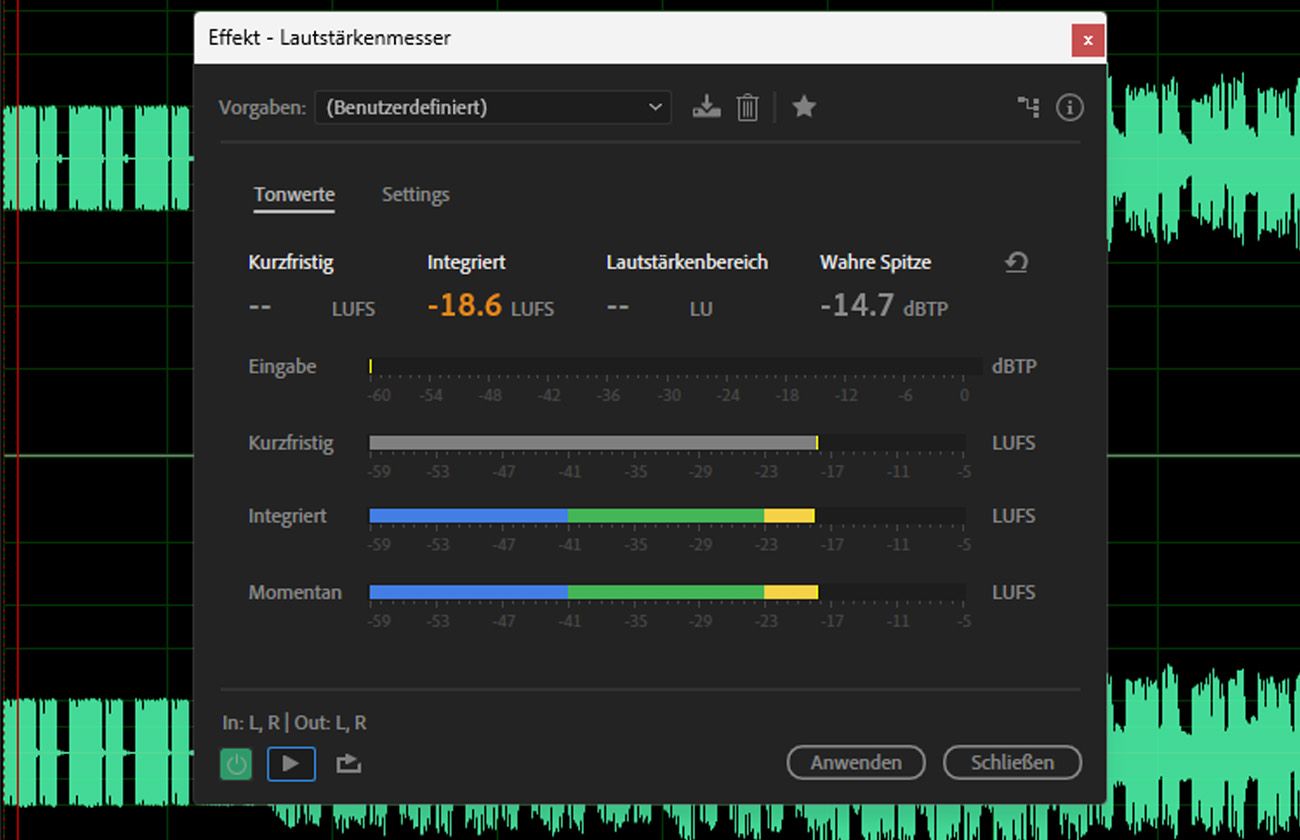
Task: Open the Settings tab
Action: point(415,195)
